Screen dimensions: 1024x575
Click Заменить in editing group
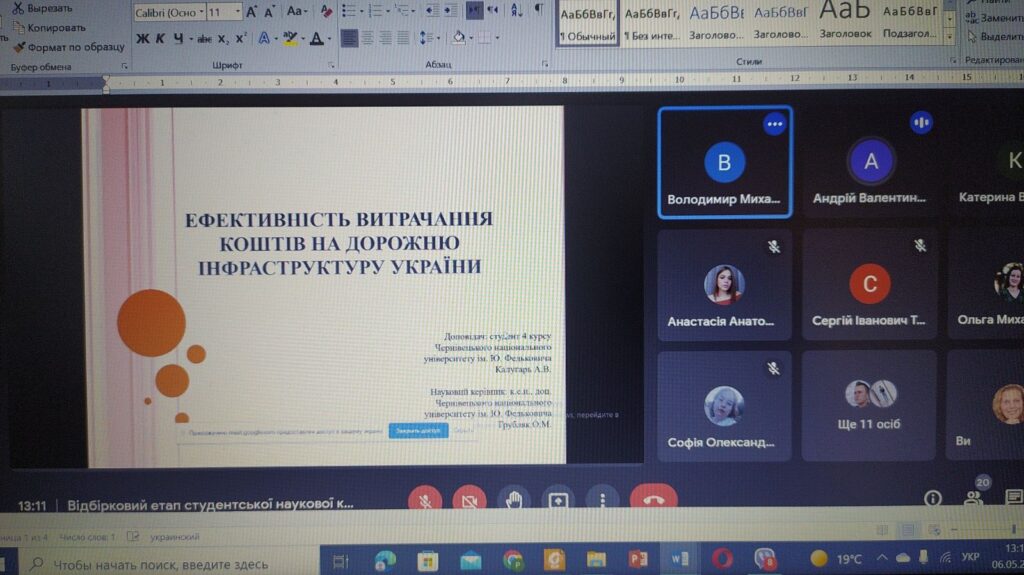point(994,17)
